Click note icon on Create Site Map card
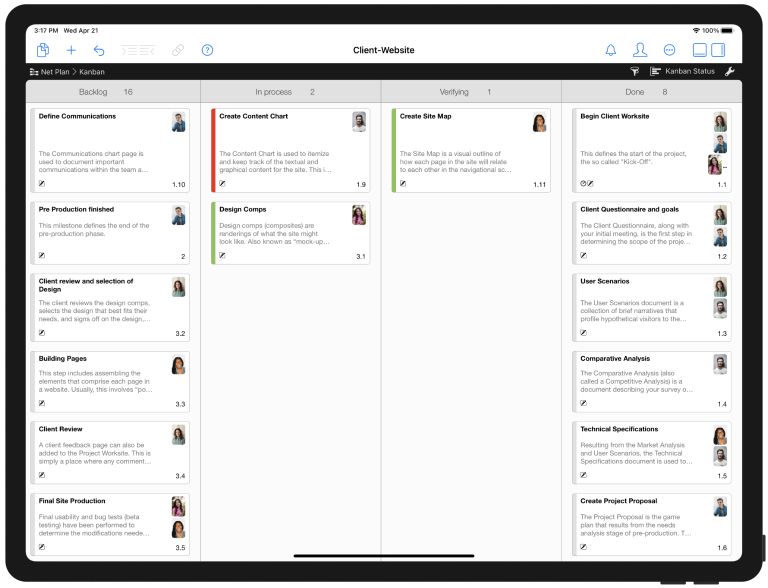 tap(403, 184)
